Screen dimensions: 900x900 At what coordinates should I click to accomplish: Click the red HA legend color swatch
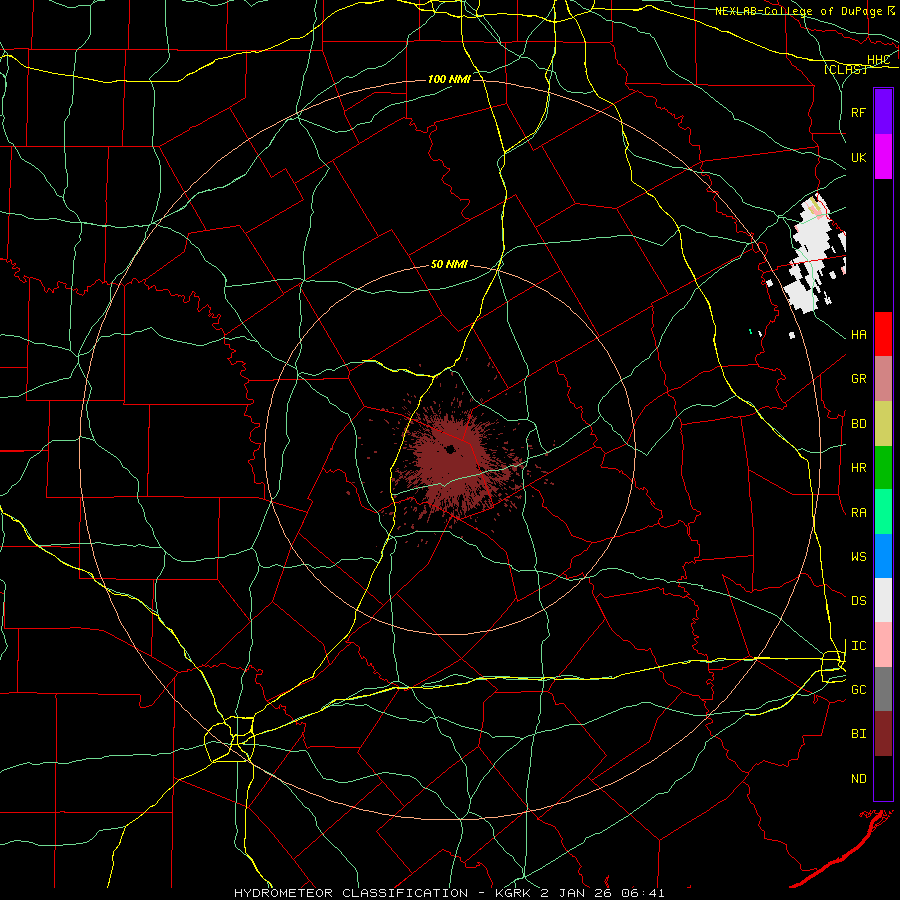[x=883, y=334]
